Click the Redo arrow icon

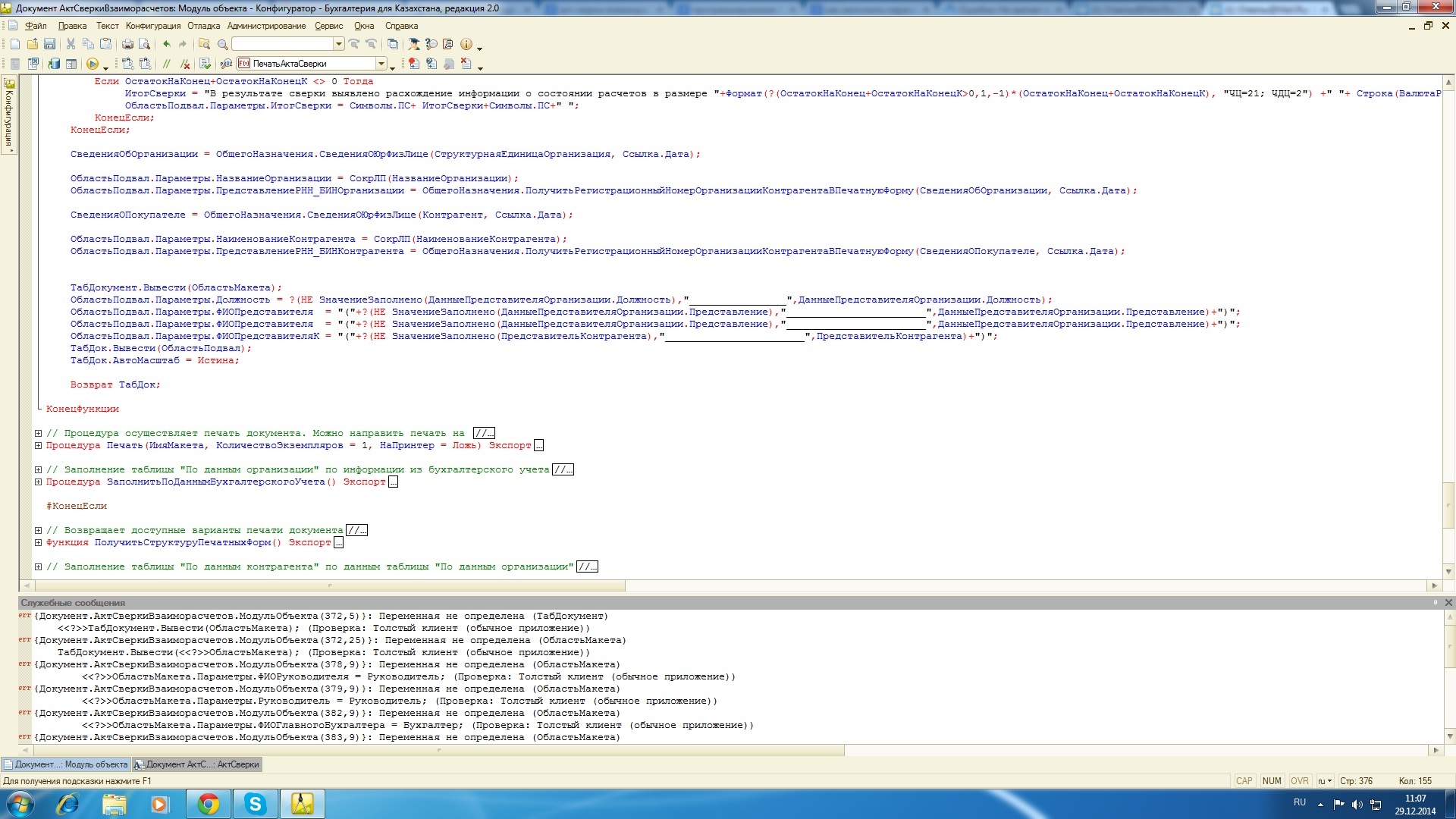pyautogui.click(x=183, y=44)
